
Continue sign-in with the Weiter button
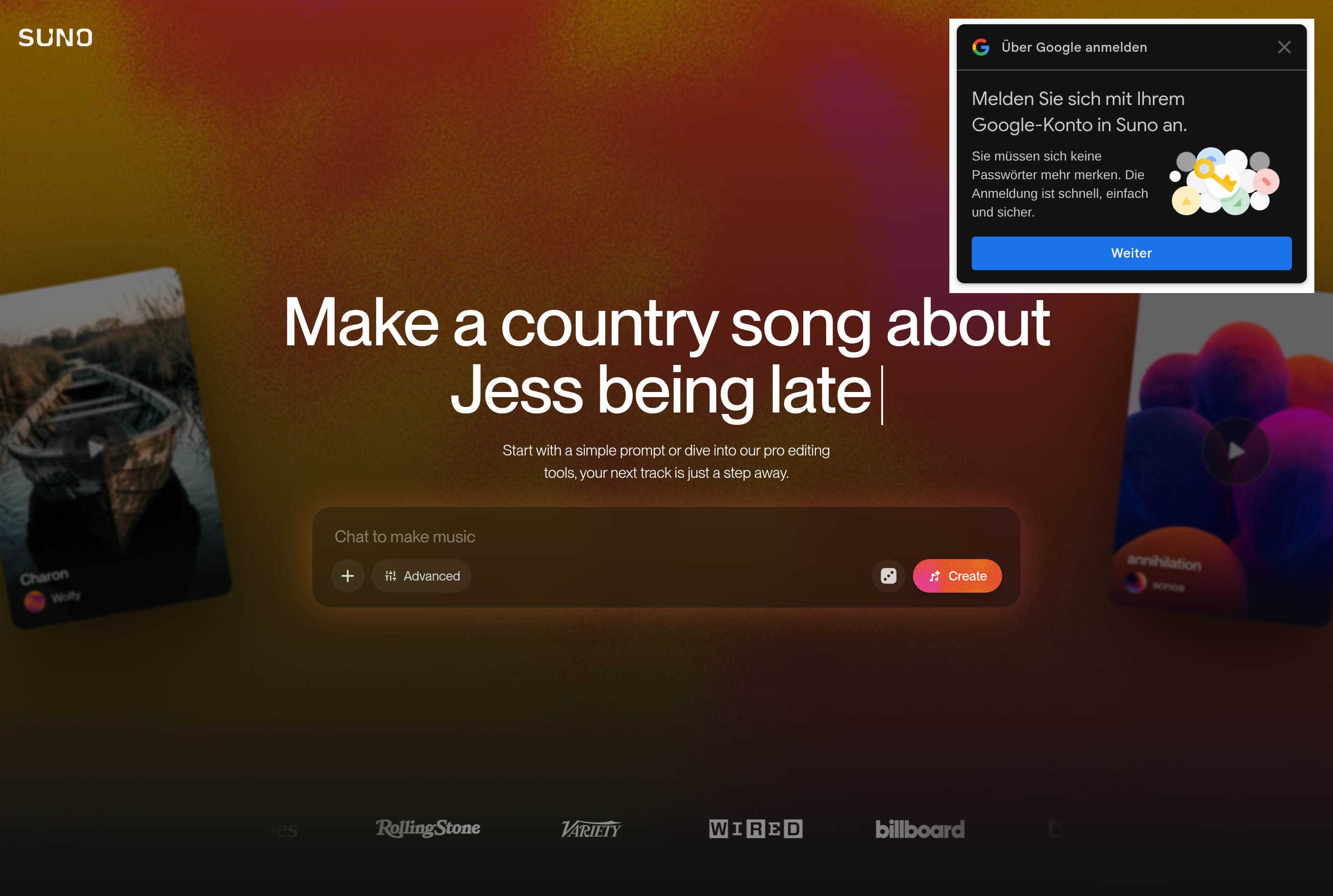click(x=1131, y=253)
